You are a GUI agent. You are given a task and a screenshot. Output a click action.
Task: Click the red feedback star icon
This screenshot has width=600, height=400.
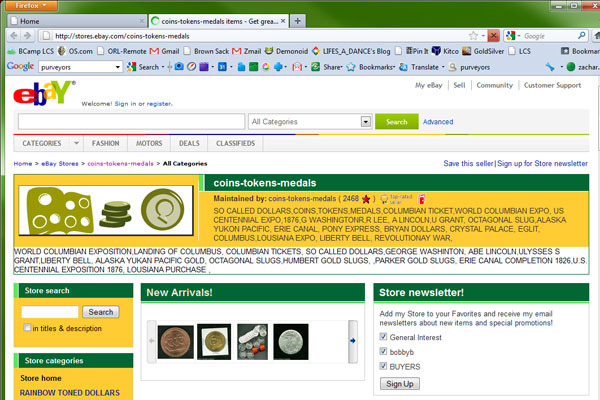pos(366,199)
